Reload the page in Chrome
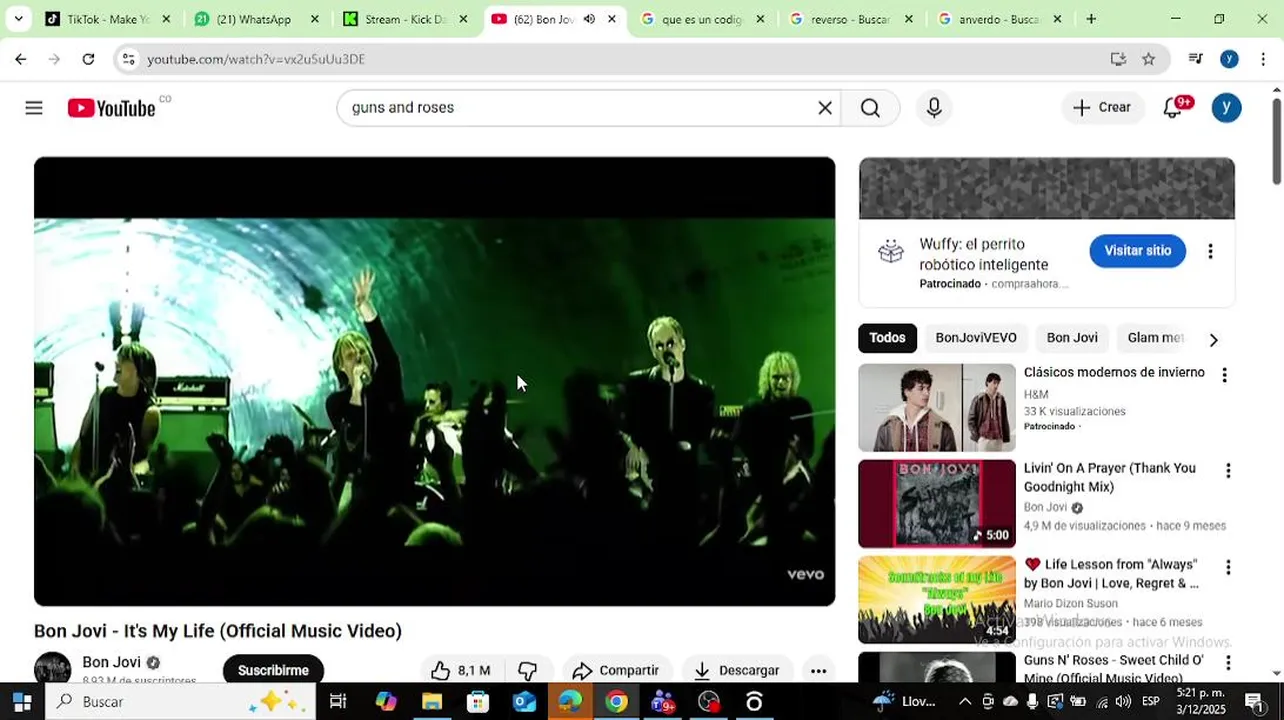This screenshot has height=720, width=1284. pos(88,59)
